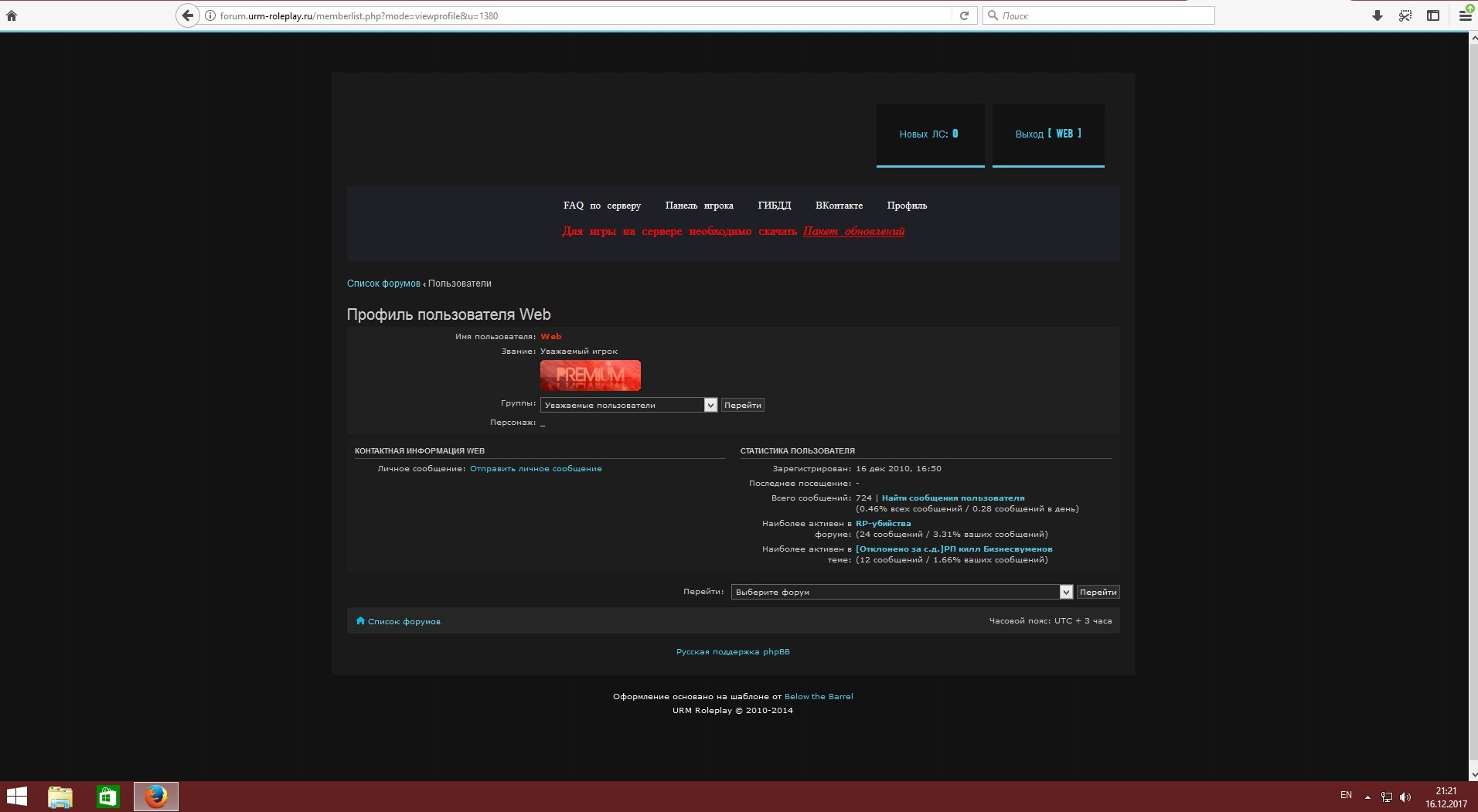The width and height of the screenshot is (1478, 812).
Task: Toggle the Firefox sidebar icon
Action: [x=1433, y=15]
